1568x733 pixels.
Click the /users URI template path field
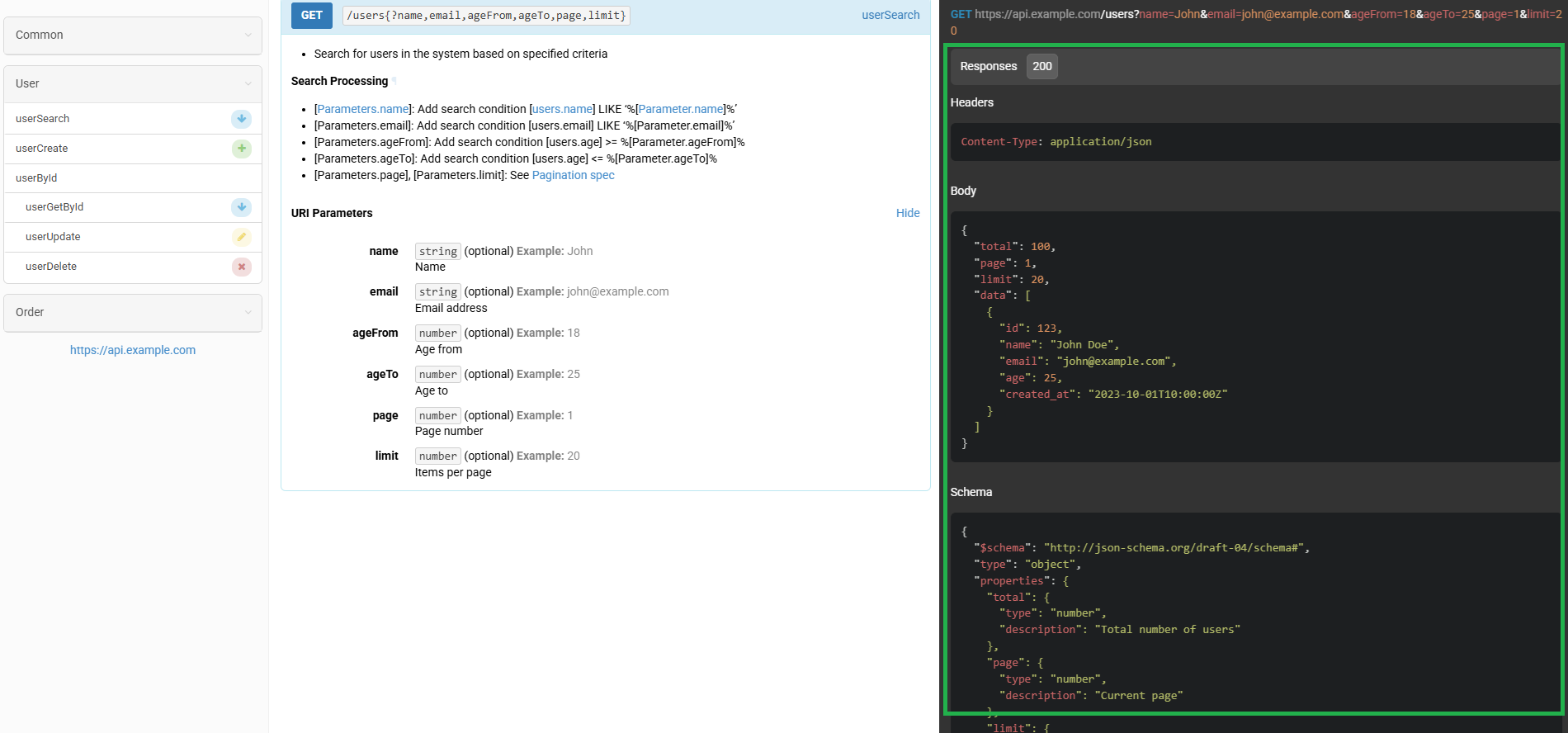486,16
